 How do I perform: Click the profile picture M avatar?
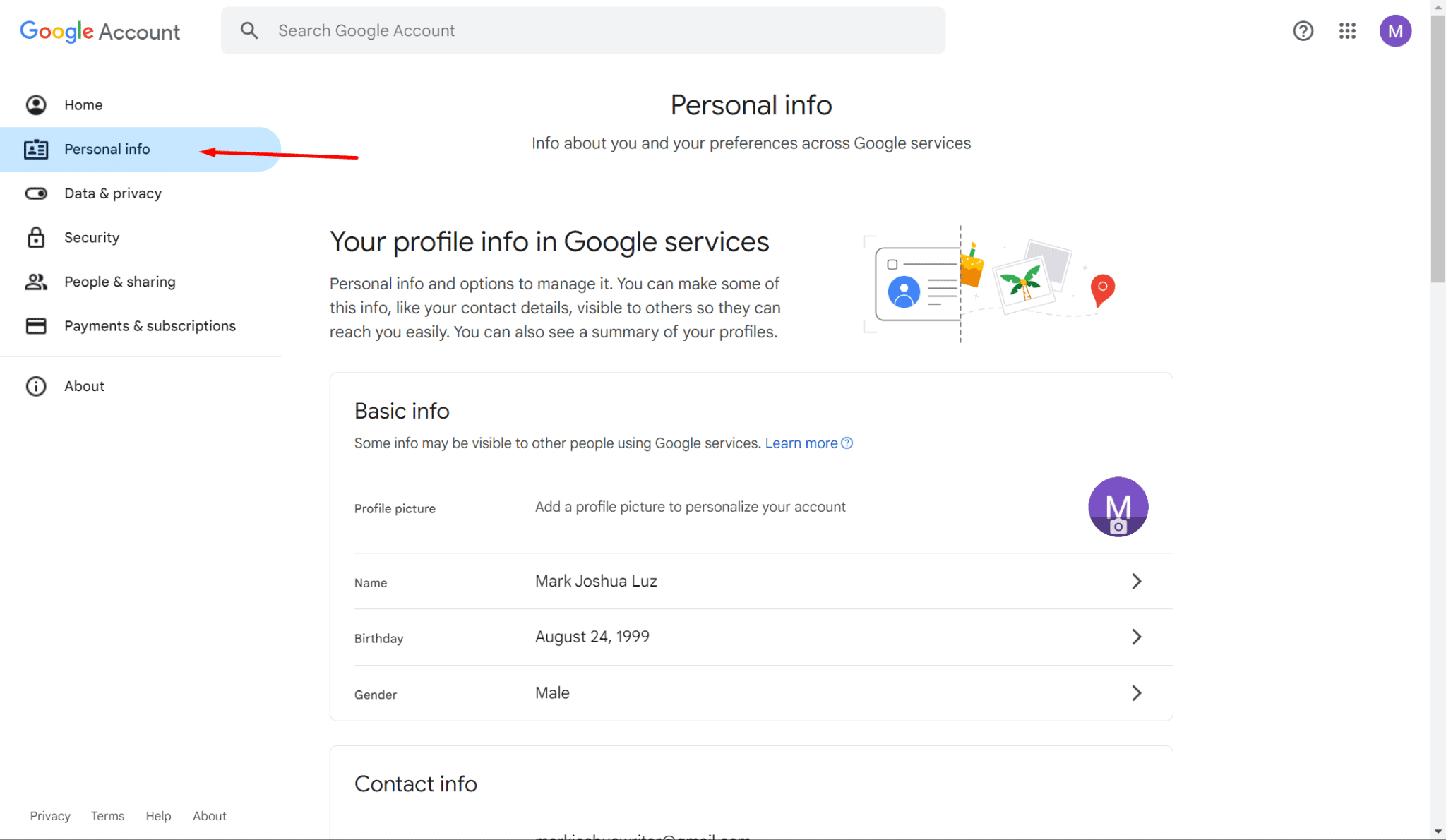pyautogui.click(x=1118, y=506)
